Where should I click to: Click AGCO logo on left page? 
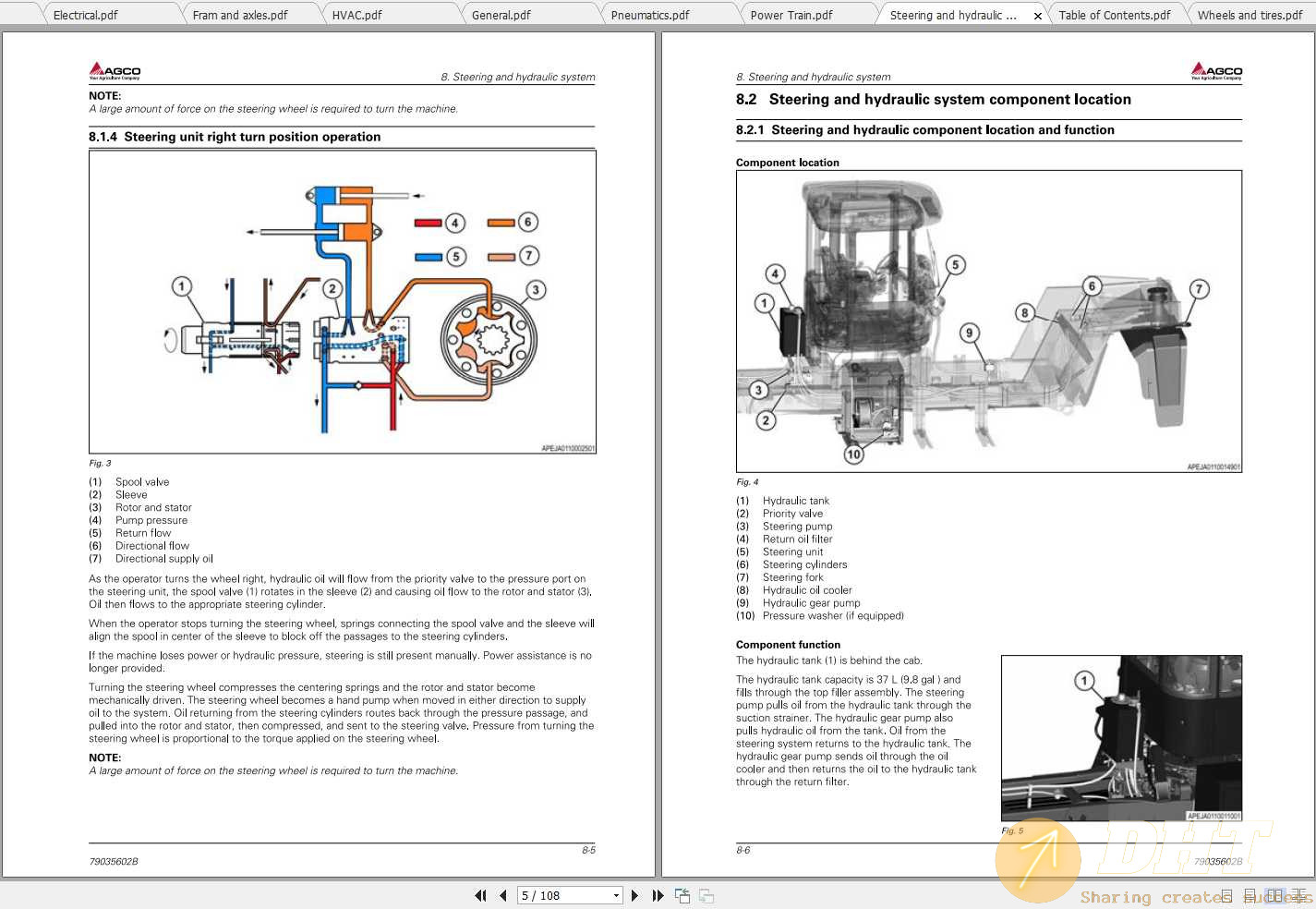point(115,71)
